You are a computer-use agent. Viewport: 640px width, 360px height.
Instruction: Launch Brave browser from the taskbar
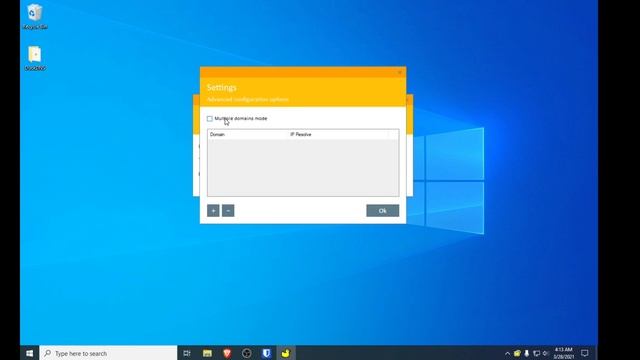(x=227, y=353)
